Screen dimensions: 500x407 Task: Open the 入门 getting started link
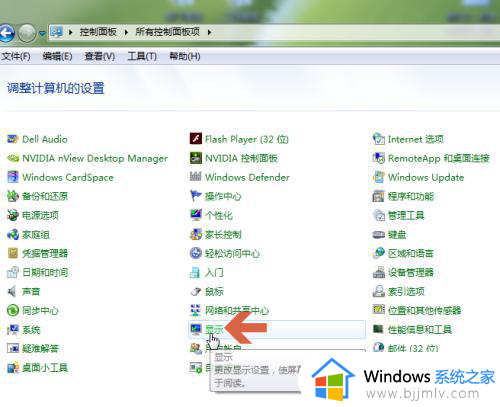pyautogui.click(x=214, y=272)
